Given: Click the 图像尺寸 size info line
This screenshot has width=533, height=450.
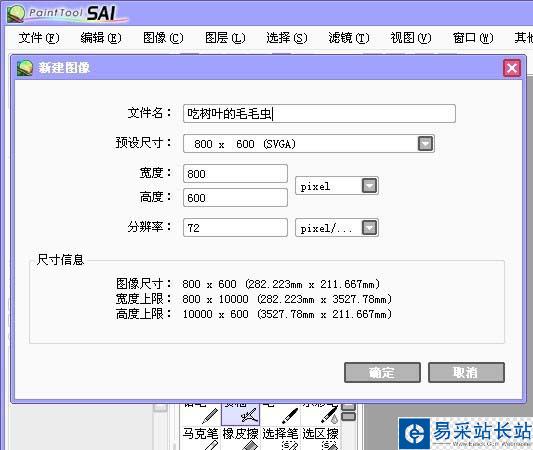Looking at the screenshot, I should (x=248, y=284).
